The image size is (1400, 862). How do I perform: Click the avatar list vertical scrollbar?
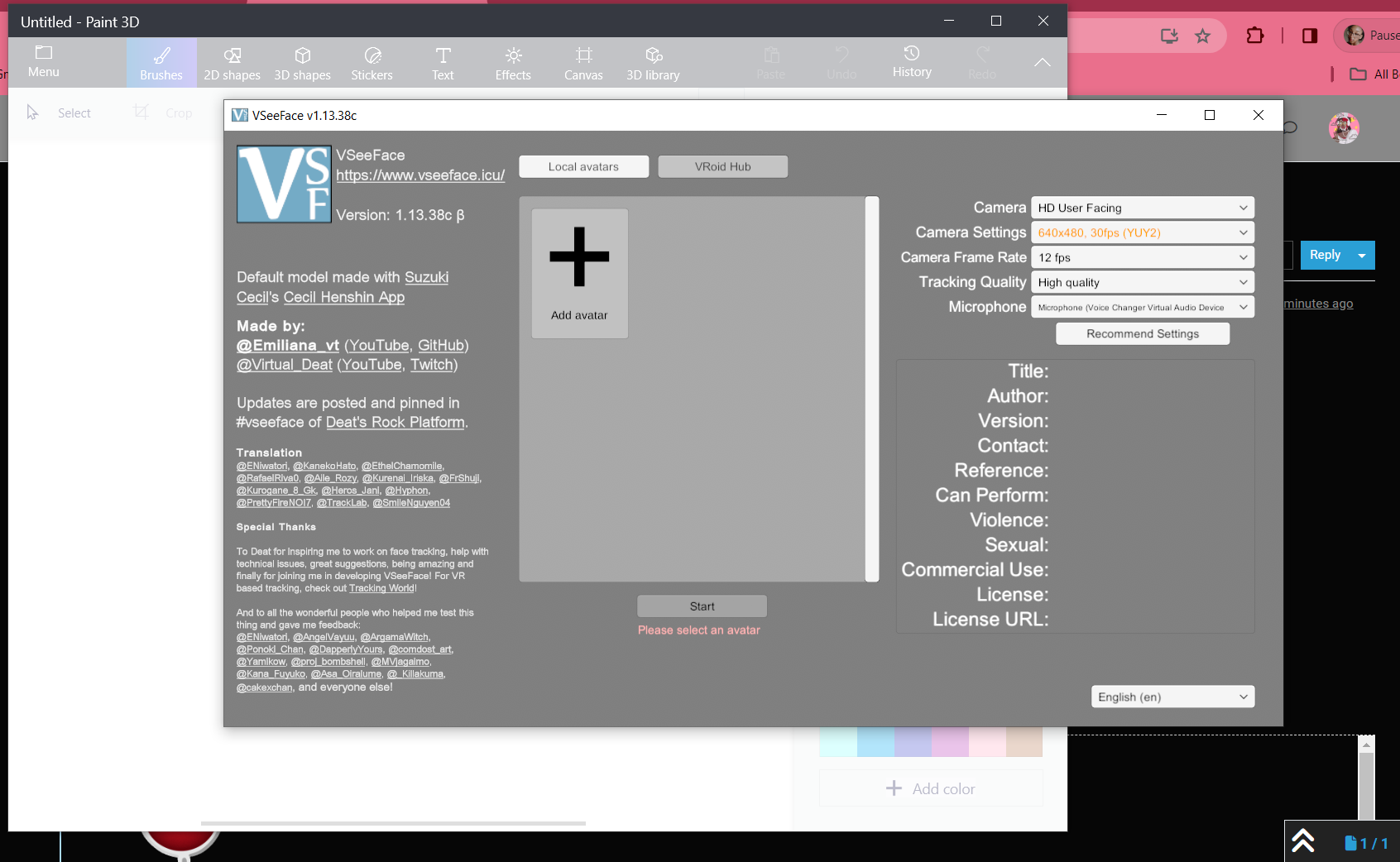click(x=872, y=389)
